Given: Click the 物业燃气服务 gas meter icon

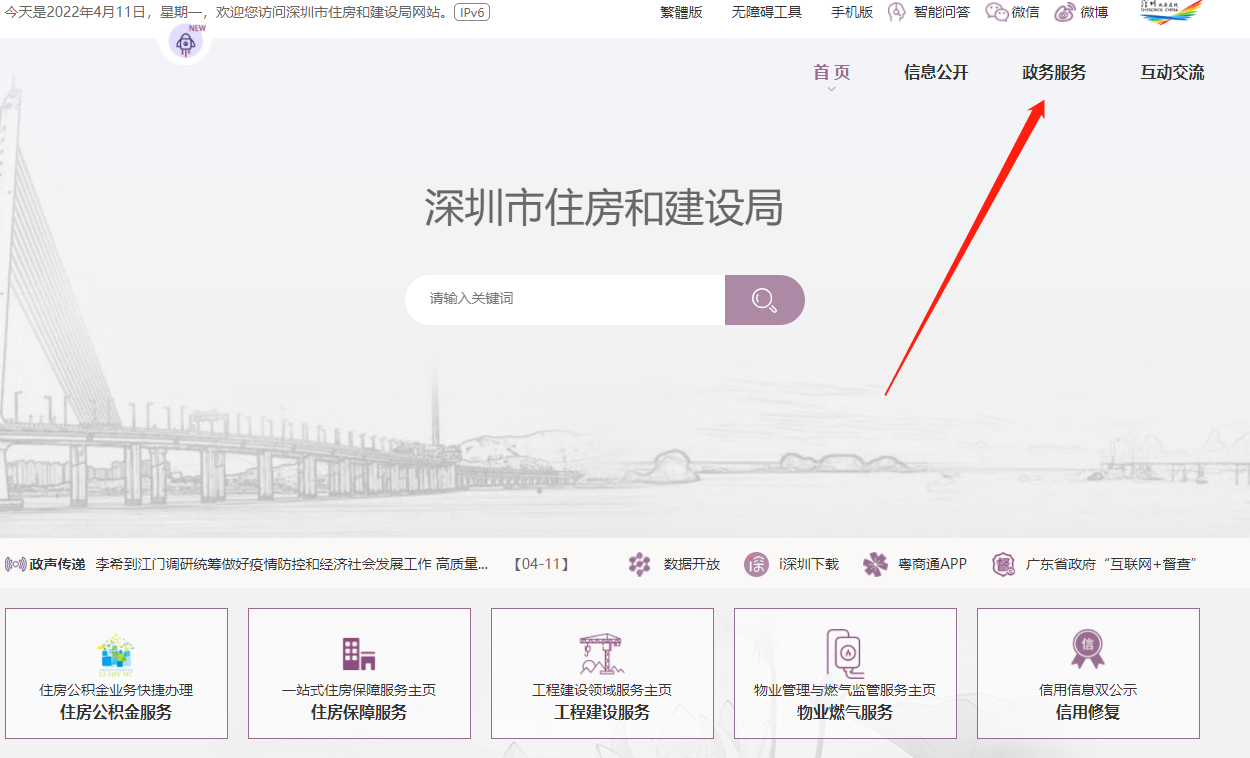Looking at the screenshot, I should pos(845,653).
